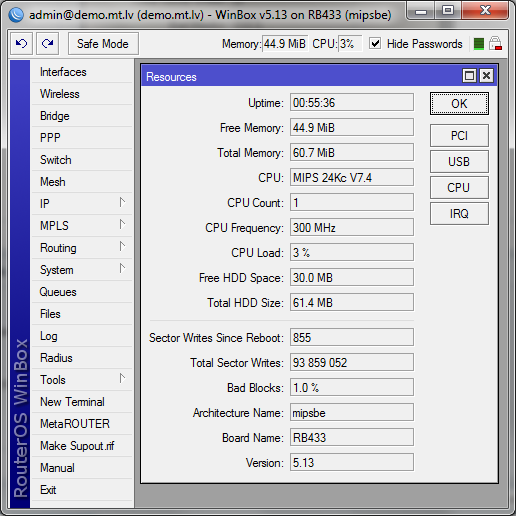Open the Wireless menu
Screen dimensions: 516x516
[82, 94]
